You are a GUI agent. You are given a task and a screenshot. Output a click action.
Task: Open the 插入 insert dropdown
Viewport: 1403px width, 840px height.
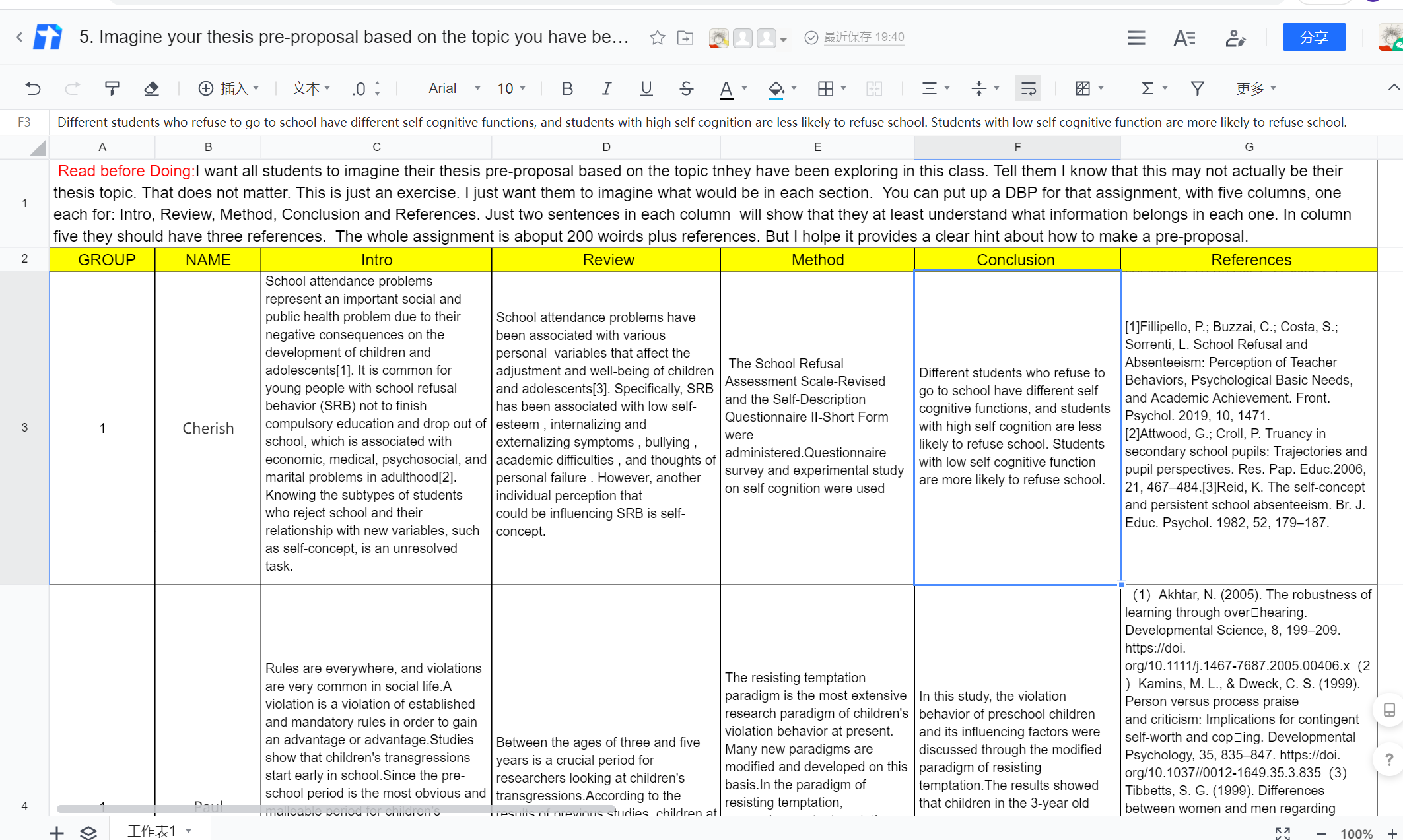coord(228,88)
